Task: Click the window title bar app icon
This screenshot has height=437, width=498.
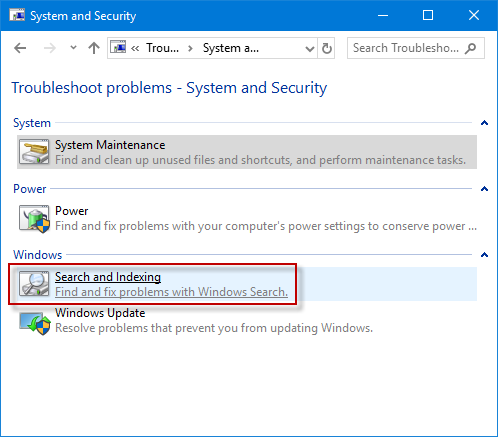Action: (17, 15)
